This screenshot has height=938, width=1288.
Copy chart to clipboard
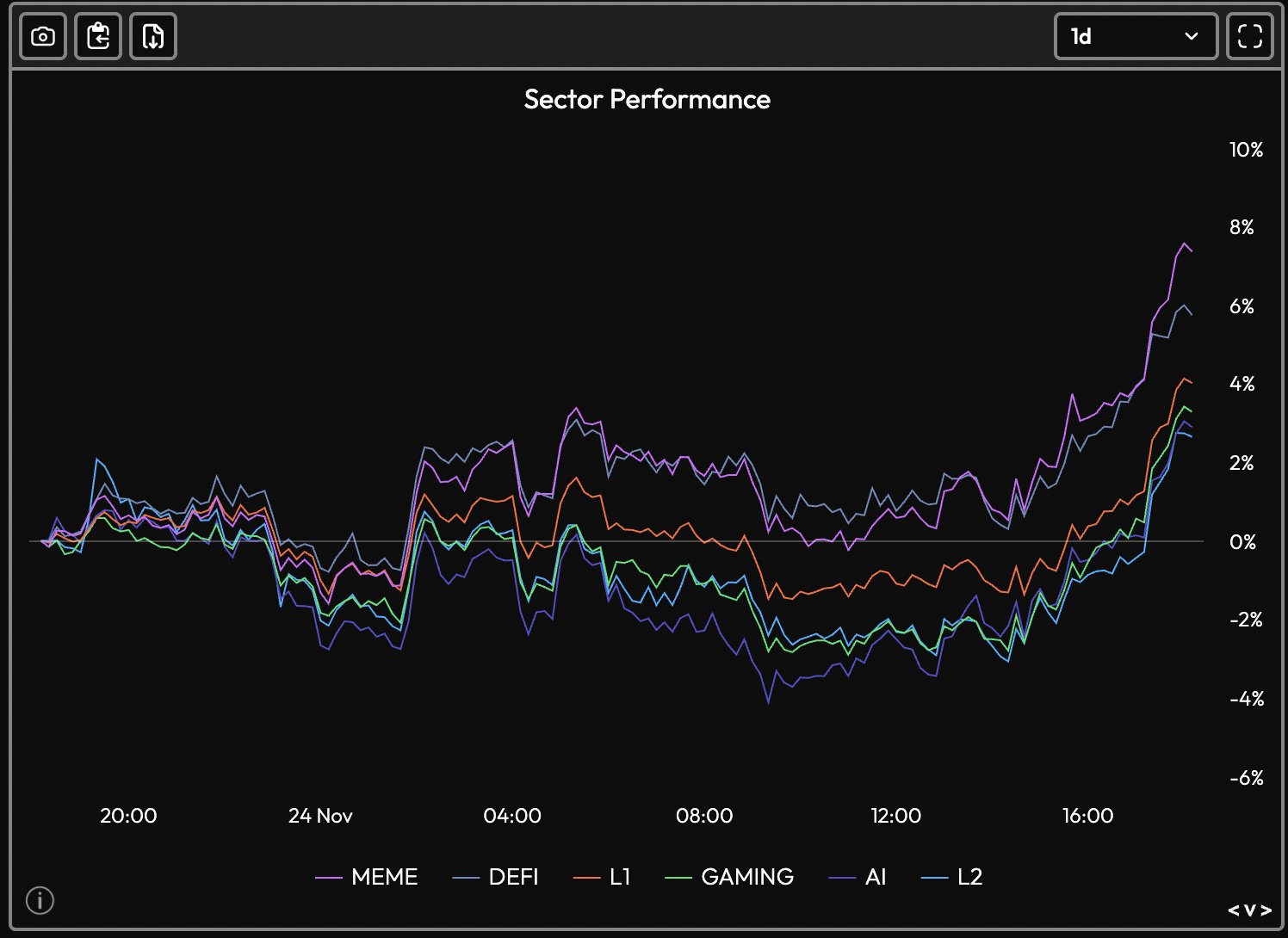pyautogui.click(x=98, y=36)
